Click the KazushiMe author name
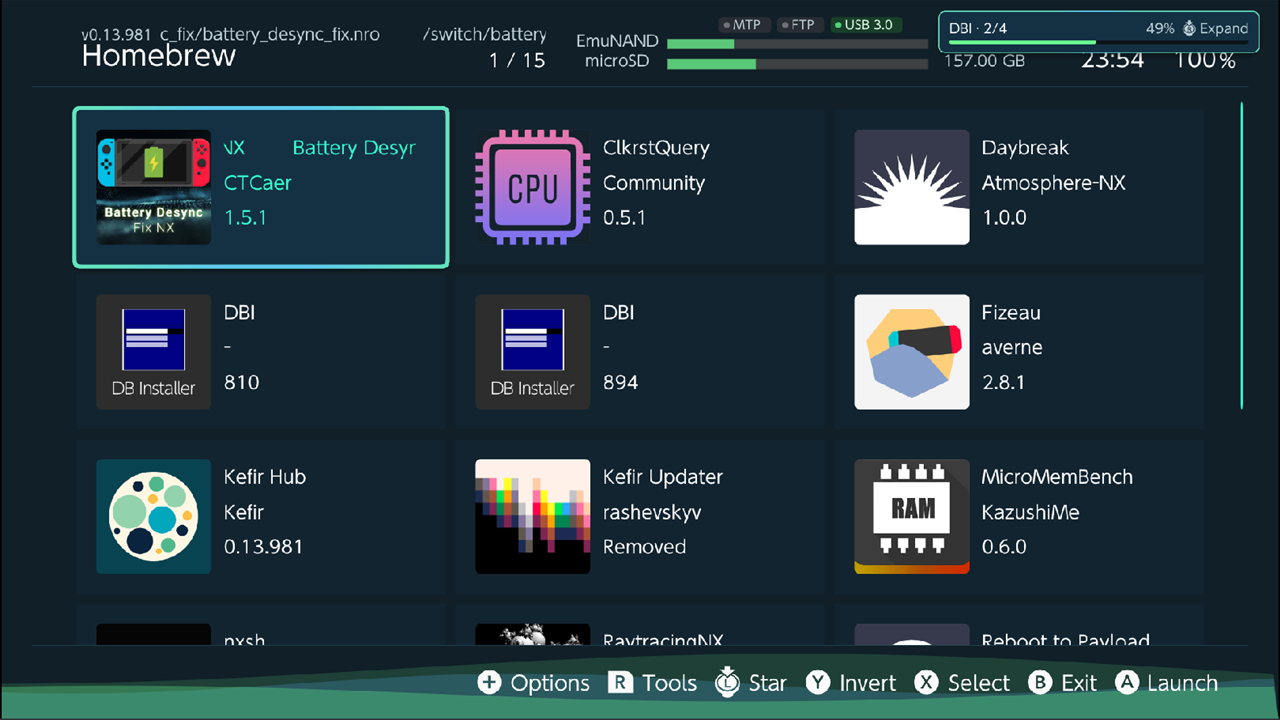This screenshot has height=720, width=1280. [x=1031, y=513]
